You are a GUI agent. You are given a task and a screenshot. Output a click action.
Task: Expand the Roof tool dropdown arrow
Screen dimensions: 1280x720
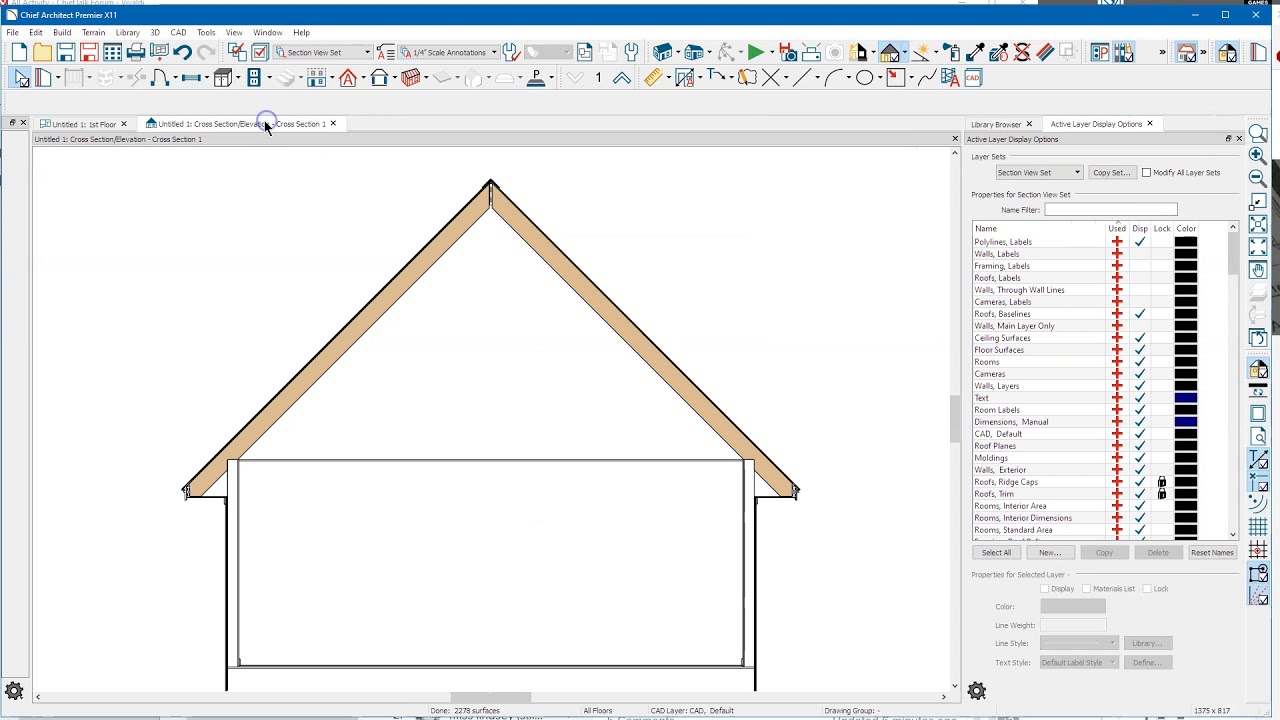pyautogui.click(x=394, y=78)
